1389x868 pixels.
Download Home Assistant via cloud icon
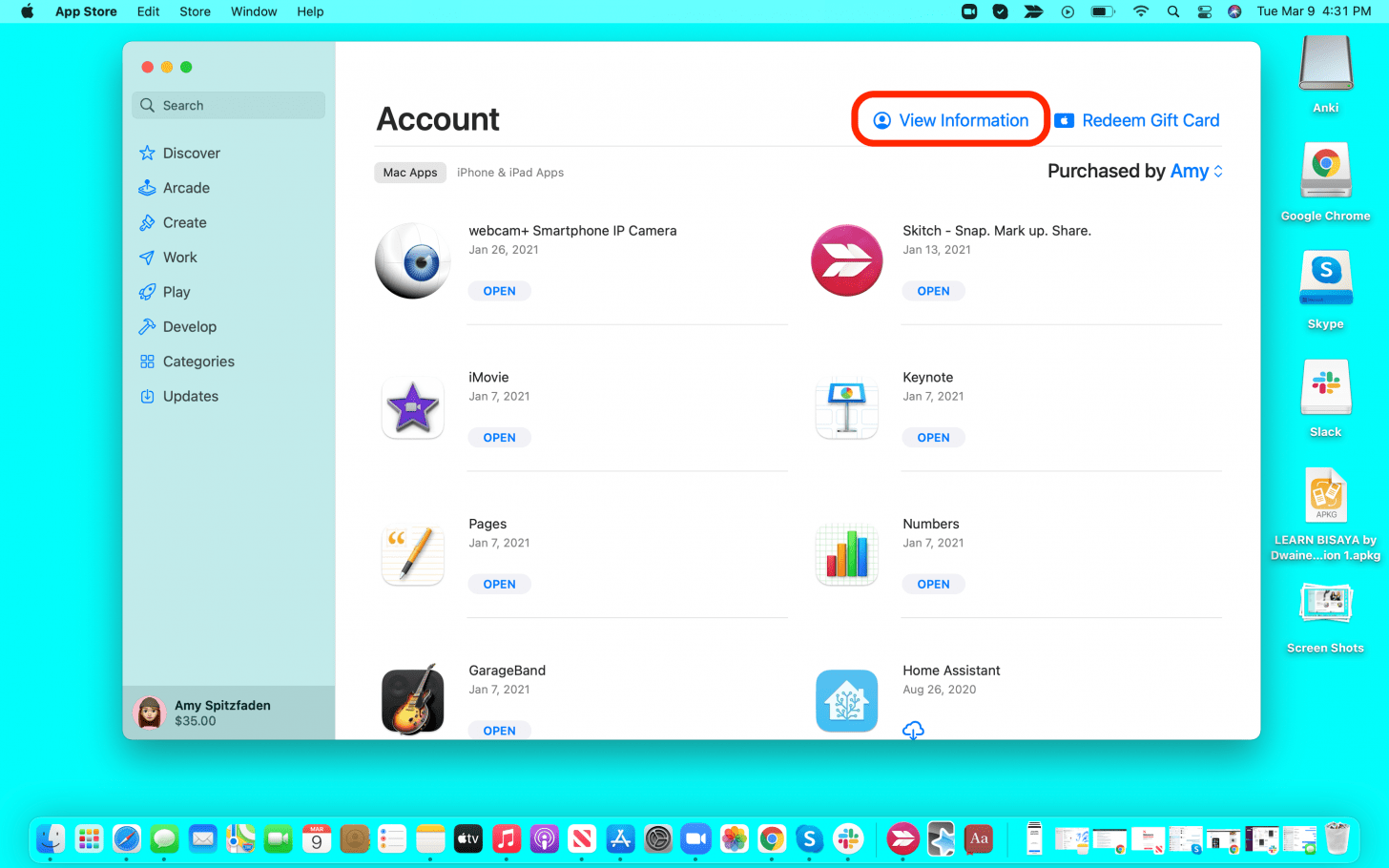pyautogui.click(x=913, y=731)
